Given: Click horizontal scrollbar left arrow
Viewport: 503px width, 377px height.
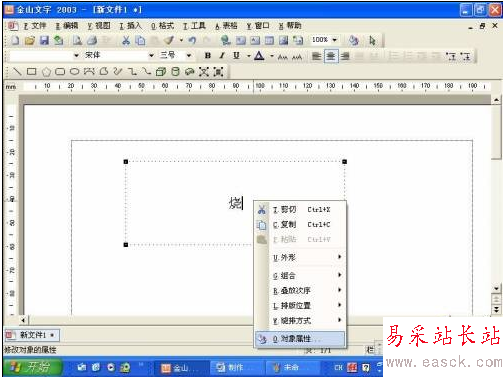Looking at the screenshot, I should (23, 320).
